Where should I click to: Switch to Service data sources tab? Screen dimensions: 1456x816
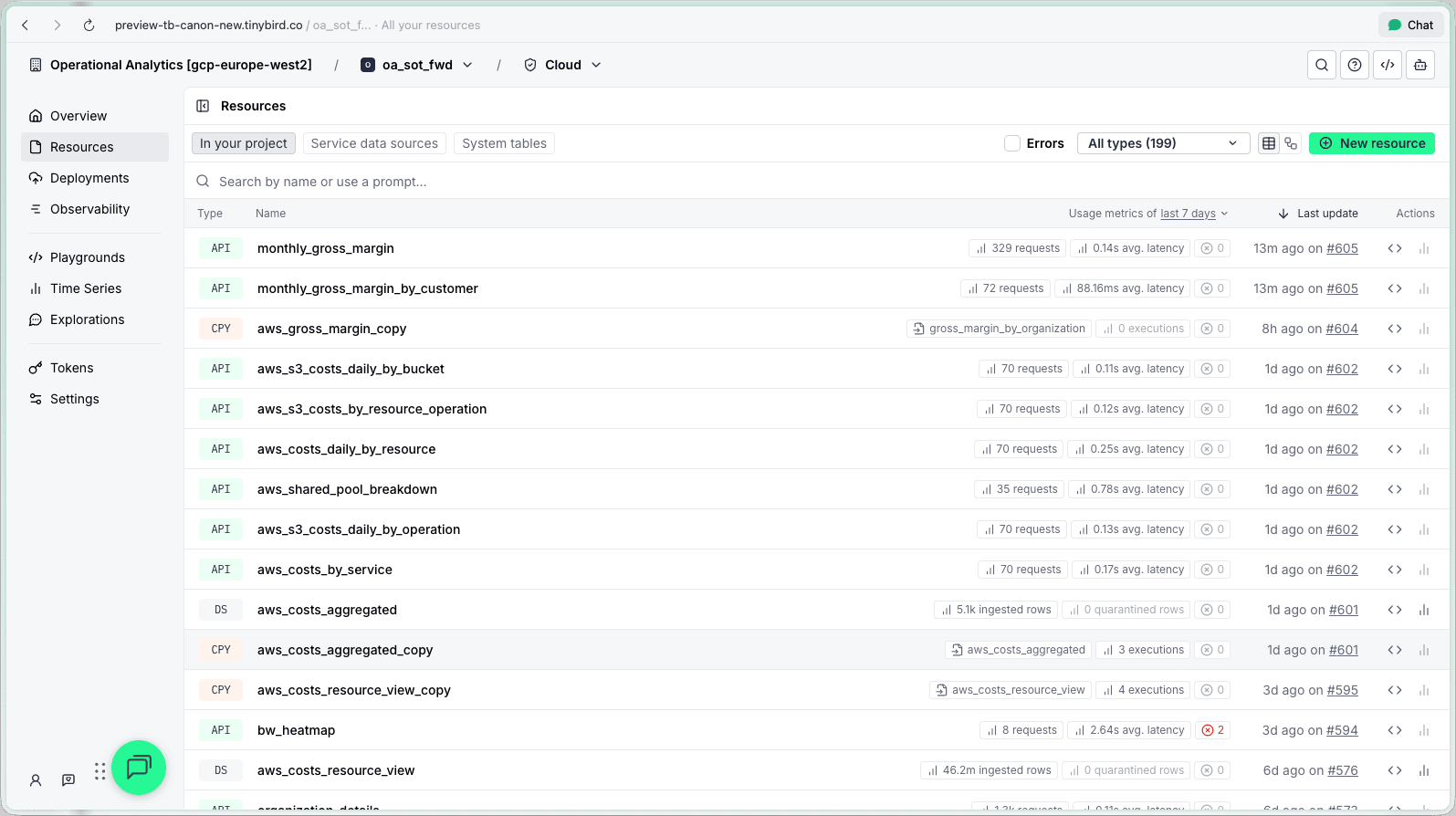374,143
